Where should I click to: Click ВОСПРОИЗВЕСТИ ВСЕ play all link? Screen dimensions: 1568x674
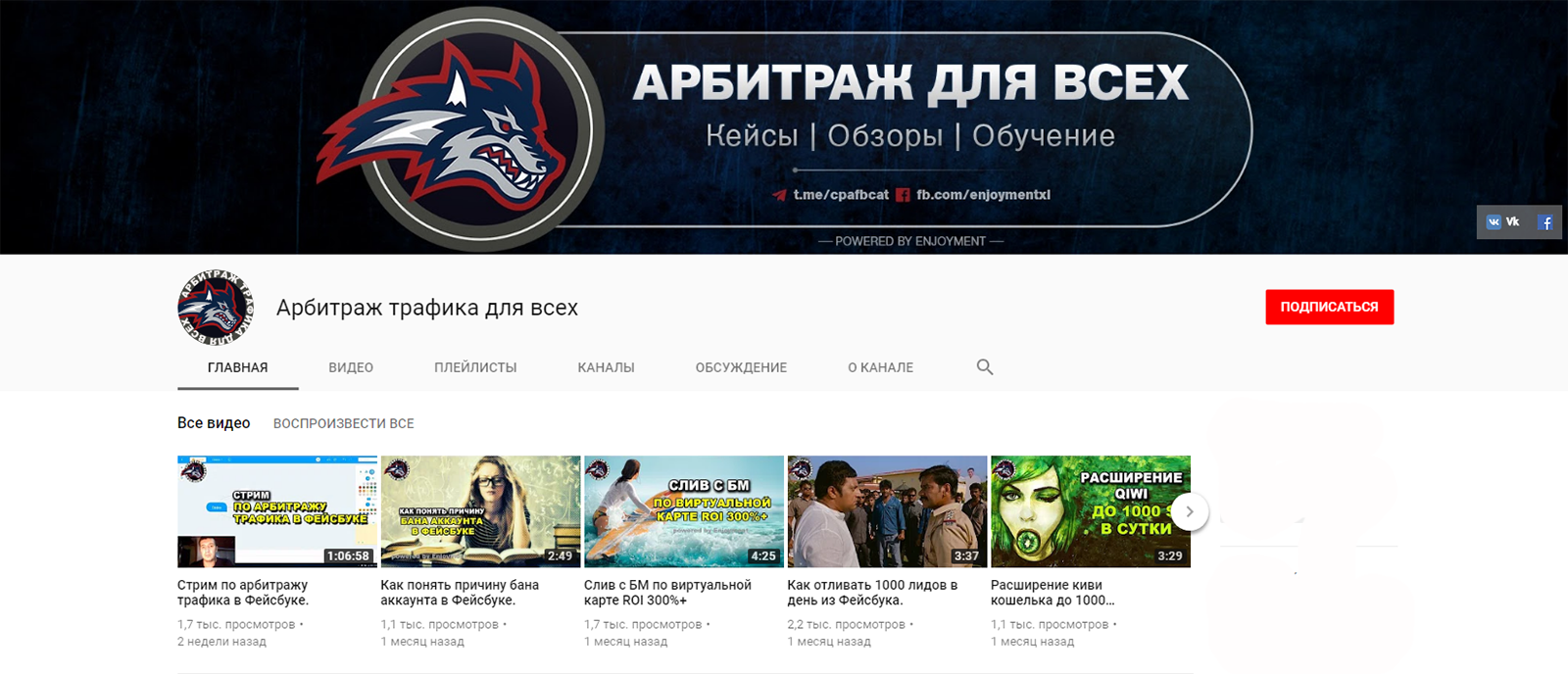343,423
